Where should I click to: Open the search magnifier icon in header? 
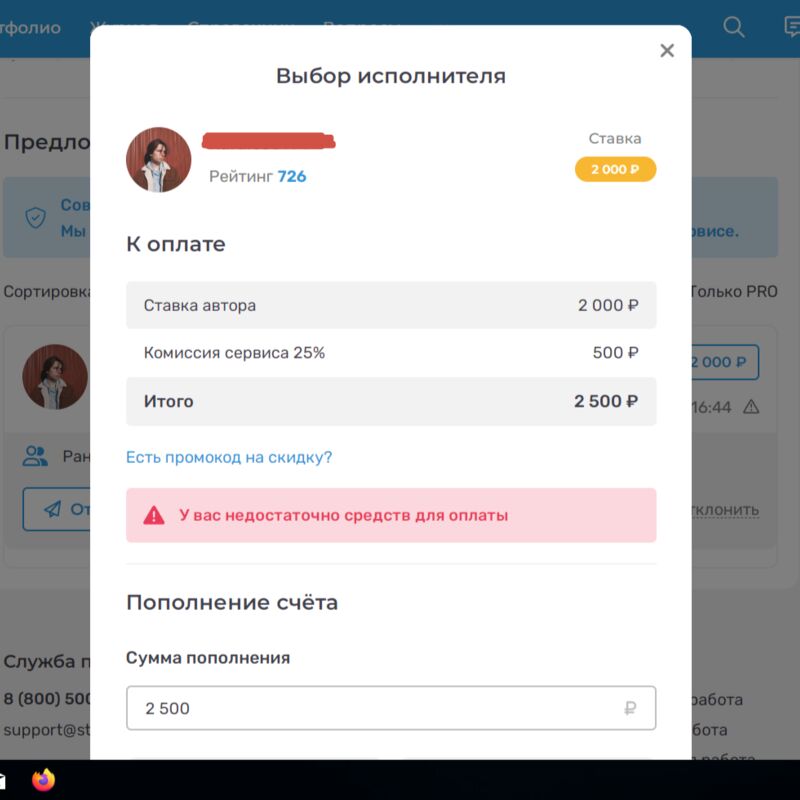coord(734,27)
